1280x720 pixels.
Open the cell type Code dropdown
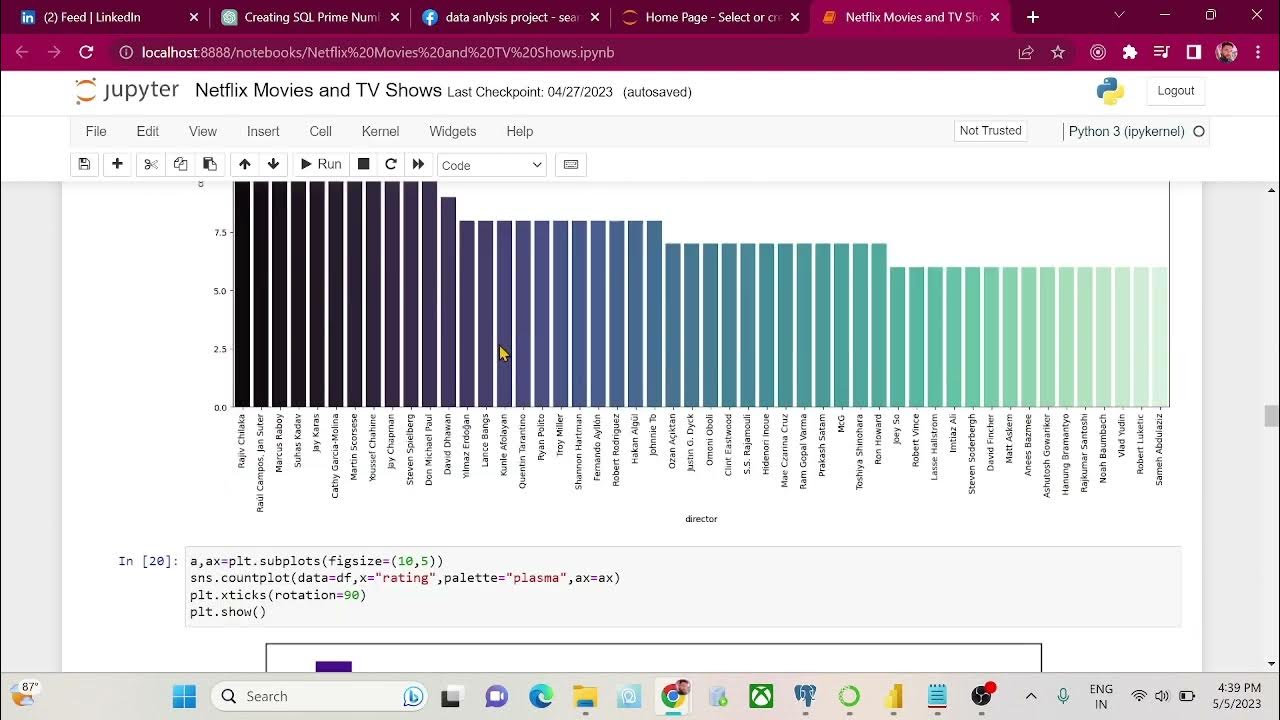click(x=491, y=165)
